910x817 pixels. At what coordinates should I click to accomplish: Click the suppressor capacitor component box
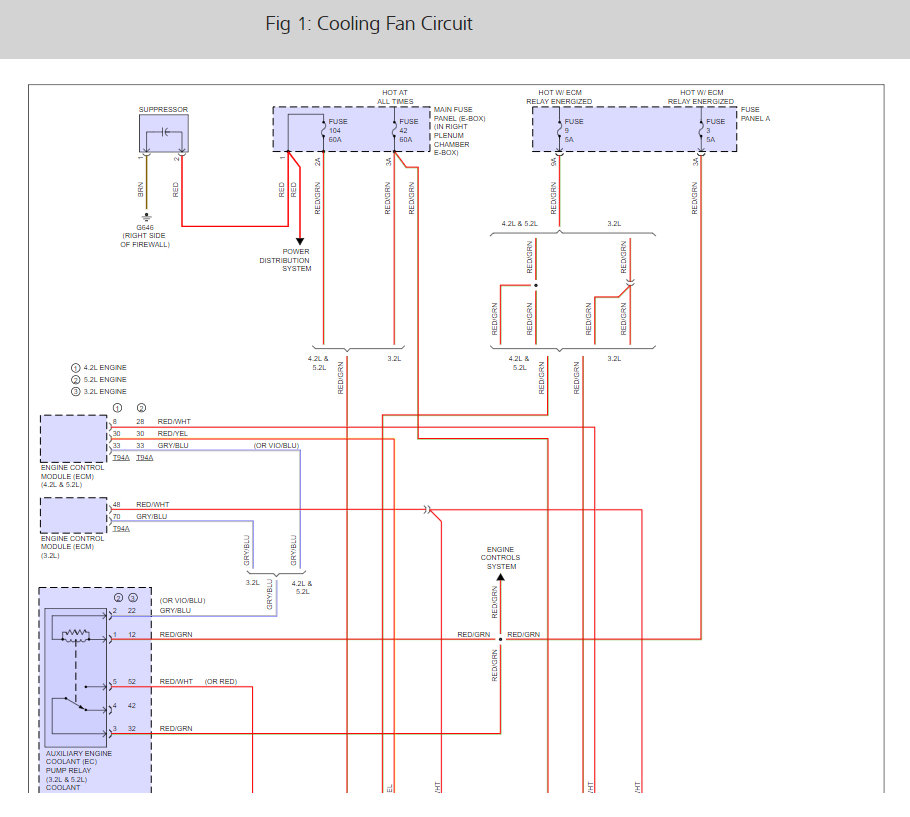click(164, 133)
